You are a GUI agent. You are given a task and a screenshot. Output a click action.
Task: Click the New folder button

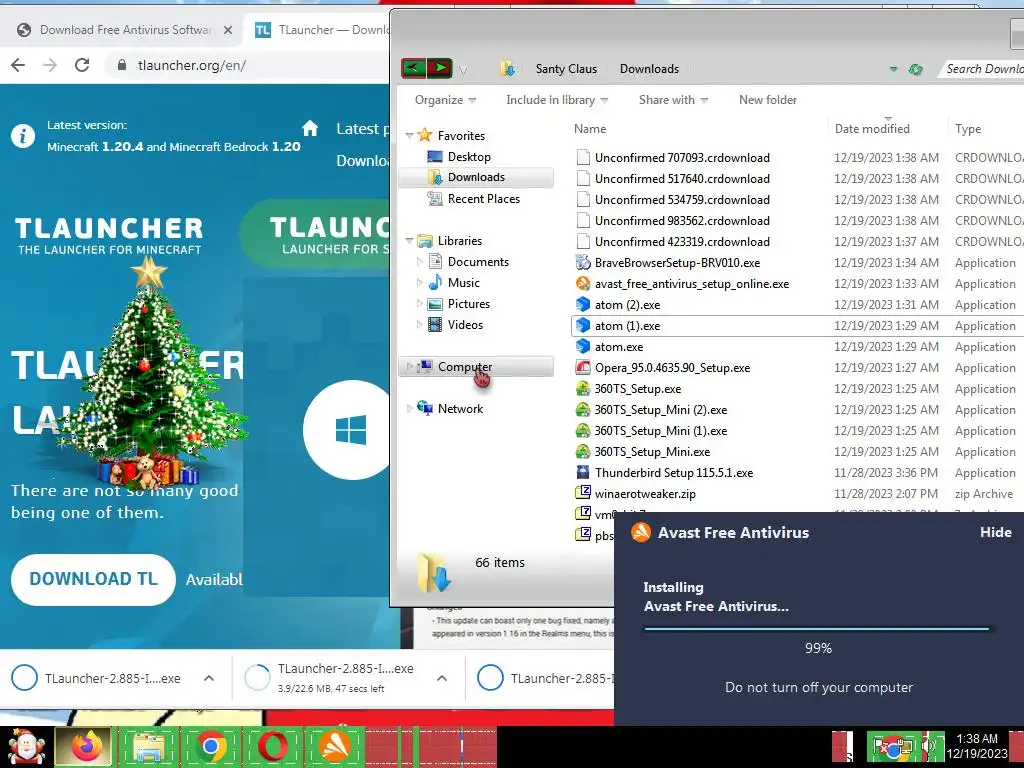[767, 100]
